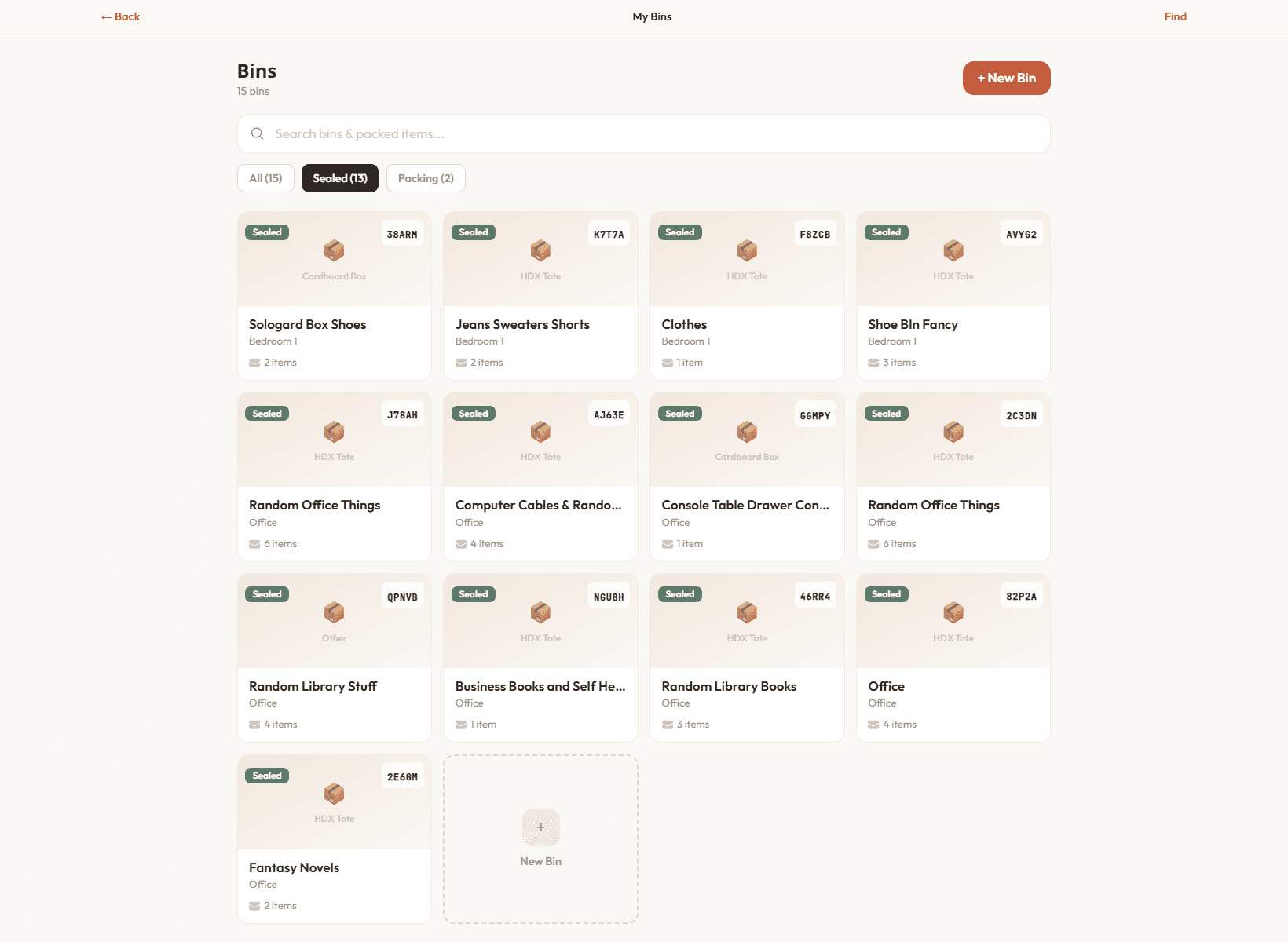Click Sealed badge on Fantasy Novels card
Viewport: 1288px width, 942px height.
(267, 776)
